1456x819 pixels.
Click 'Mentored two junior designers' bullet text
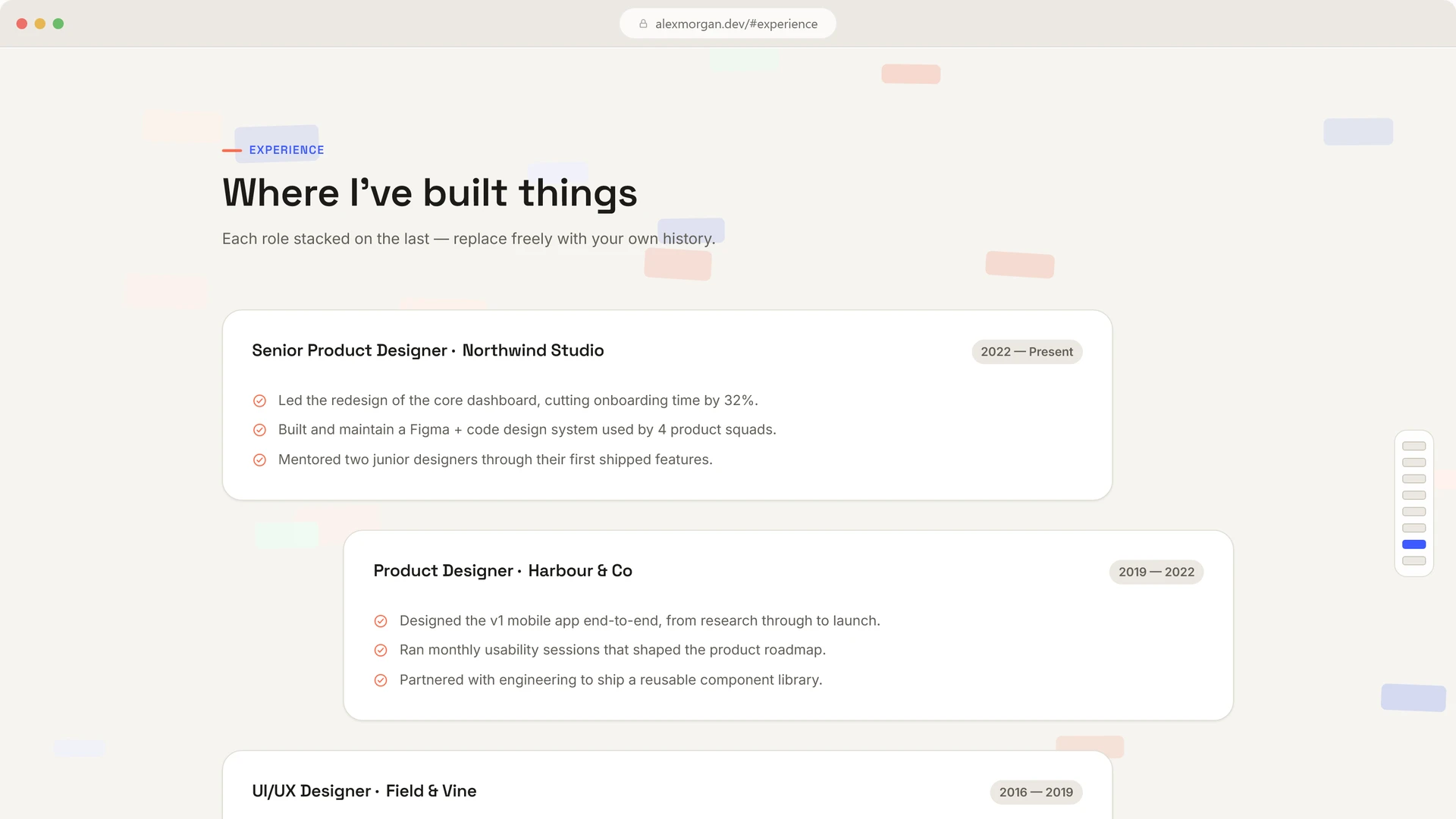click(495, 460)
